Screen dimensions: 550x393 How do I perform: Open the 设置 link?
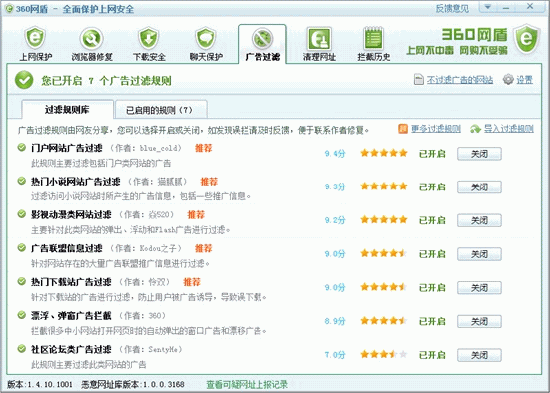point(524,80)
